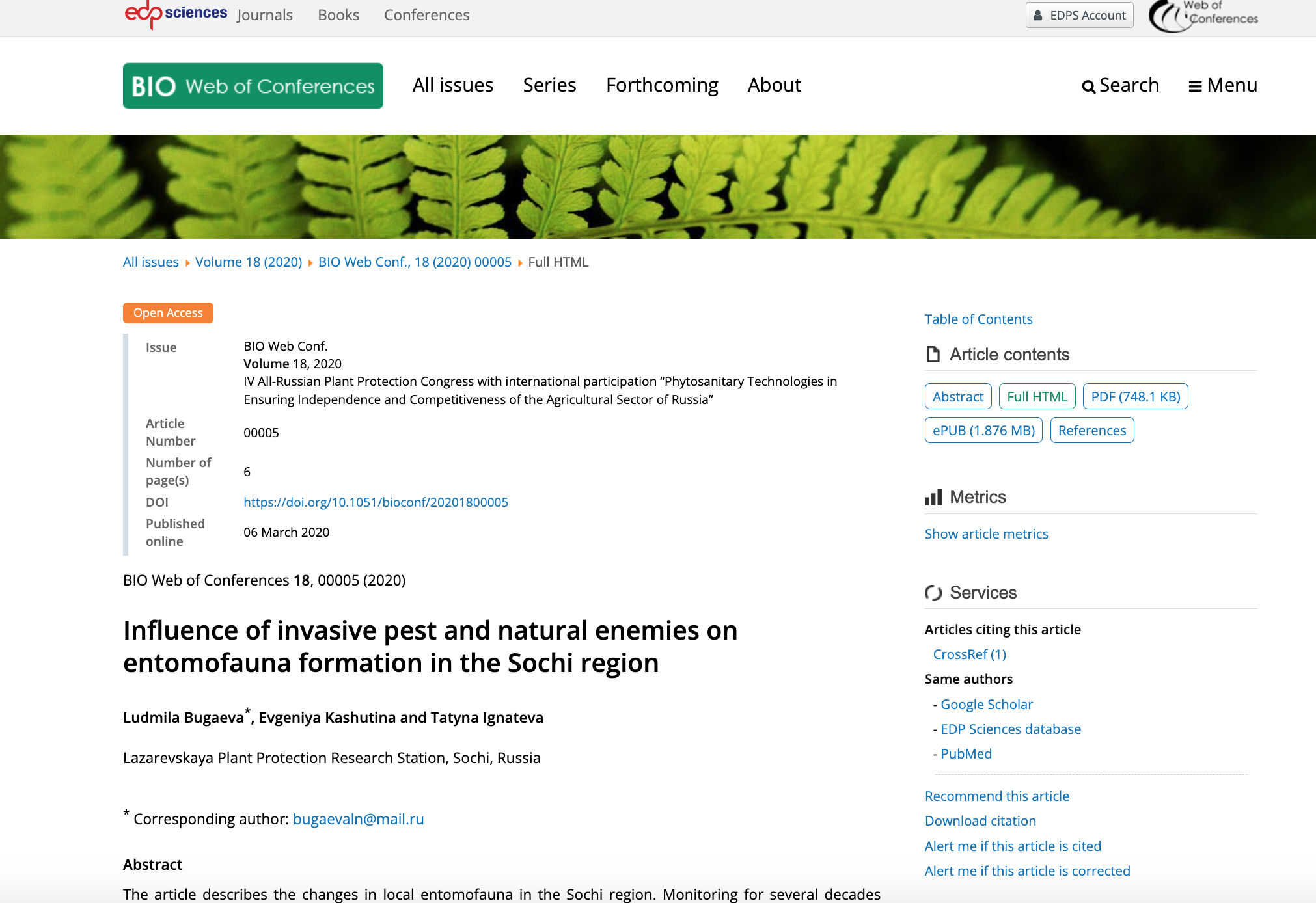Screen dimensions: 1316x903
Task: Show article metrics
Action: pyautogui.click(x=986, y=533)
